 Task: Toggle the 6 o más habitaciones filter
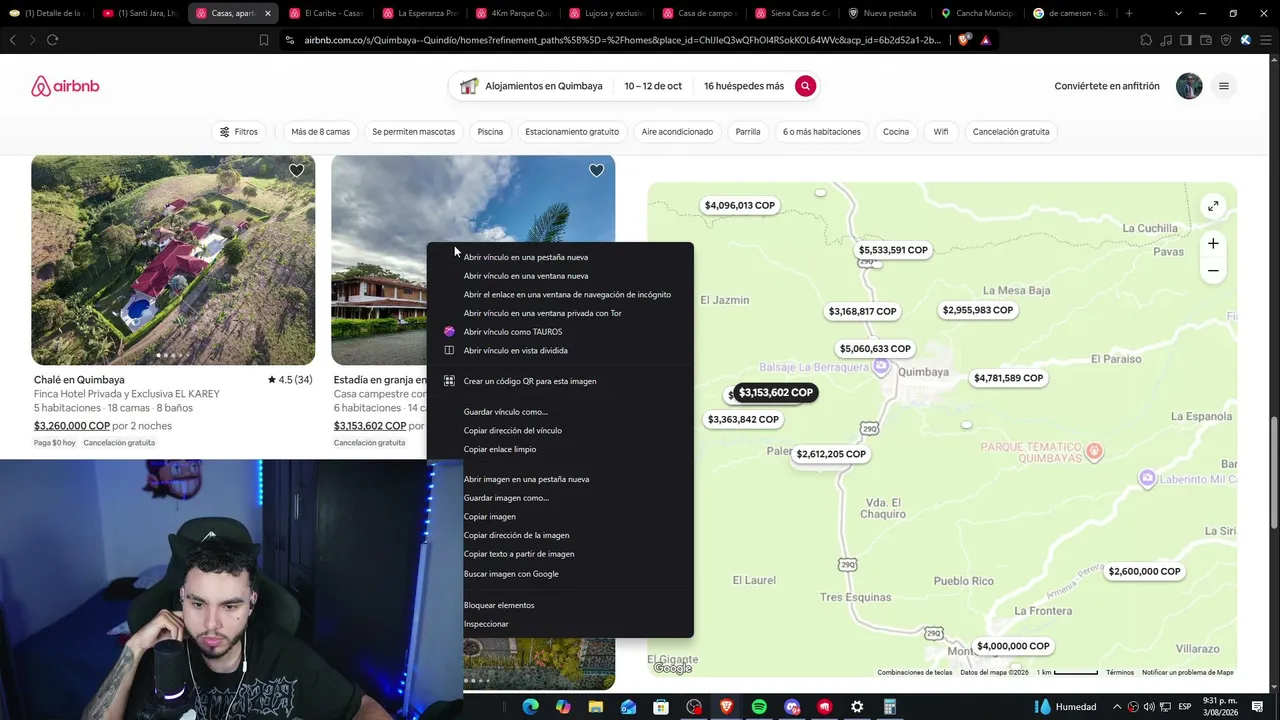point(822,132)
